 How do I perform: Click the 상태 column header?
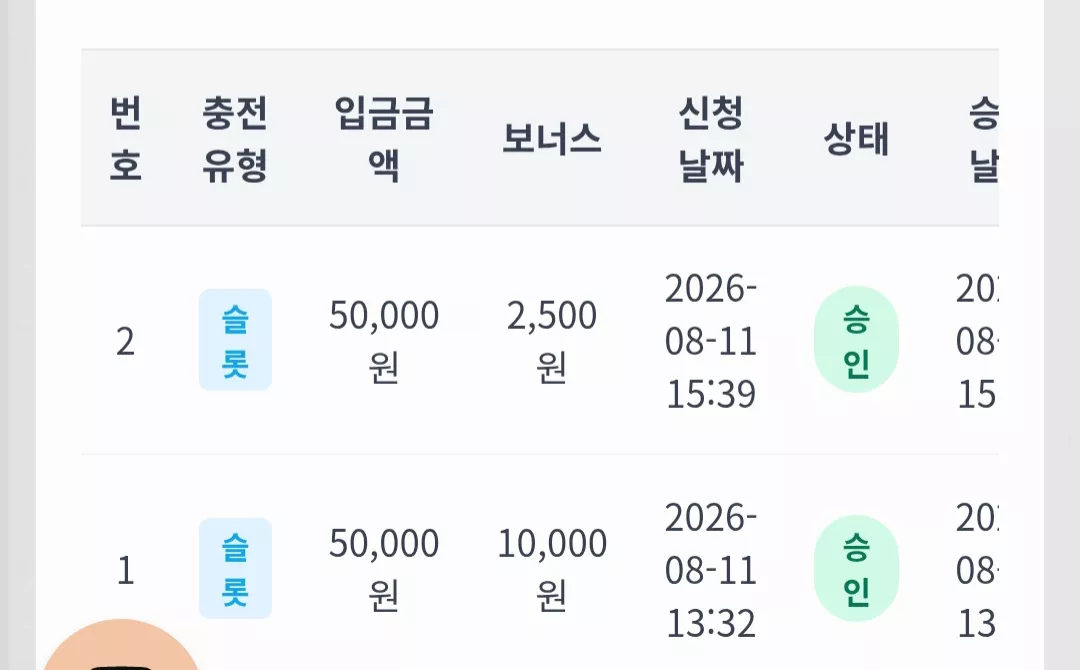(856, 138)
